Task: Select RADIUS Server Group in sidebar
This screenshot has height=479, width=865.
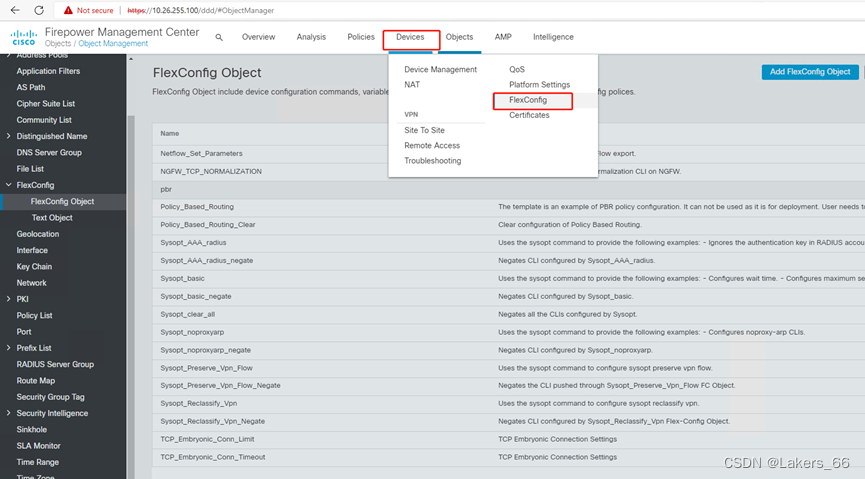Action: (x=55, y=364)
